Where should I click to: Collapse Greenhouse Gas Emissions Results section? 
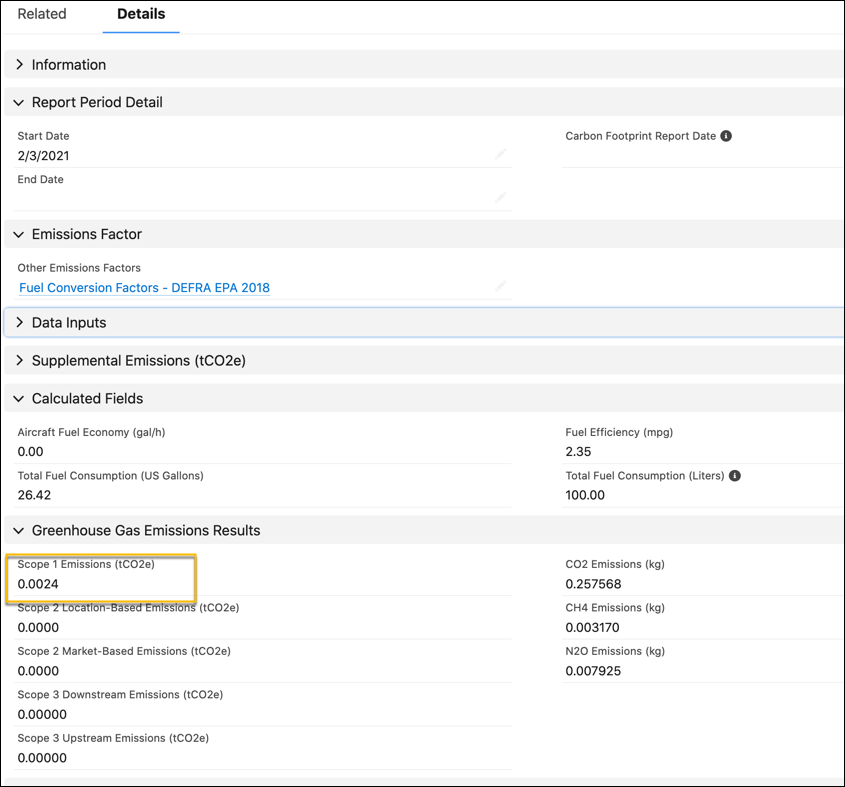424,531
